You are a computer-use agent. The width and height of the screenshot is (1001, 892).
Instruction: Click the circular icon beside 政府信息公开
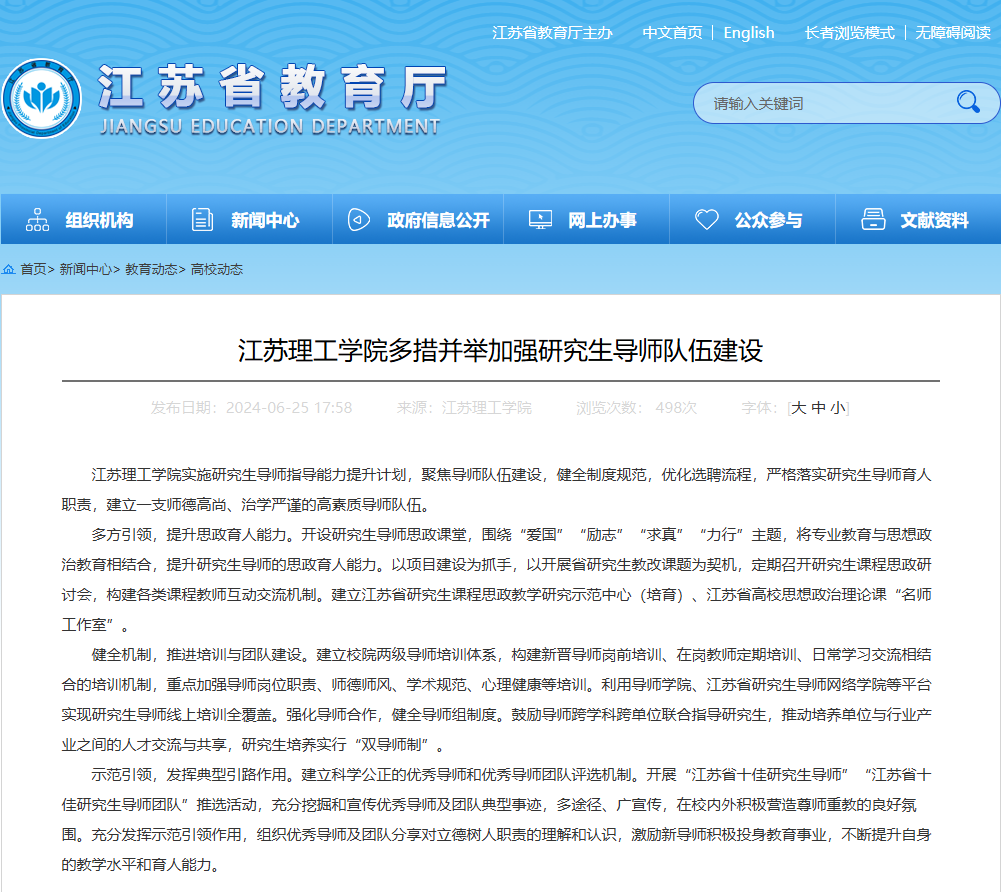point(359,220)
